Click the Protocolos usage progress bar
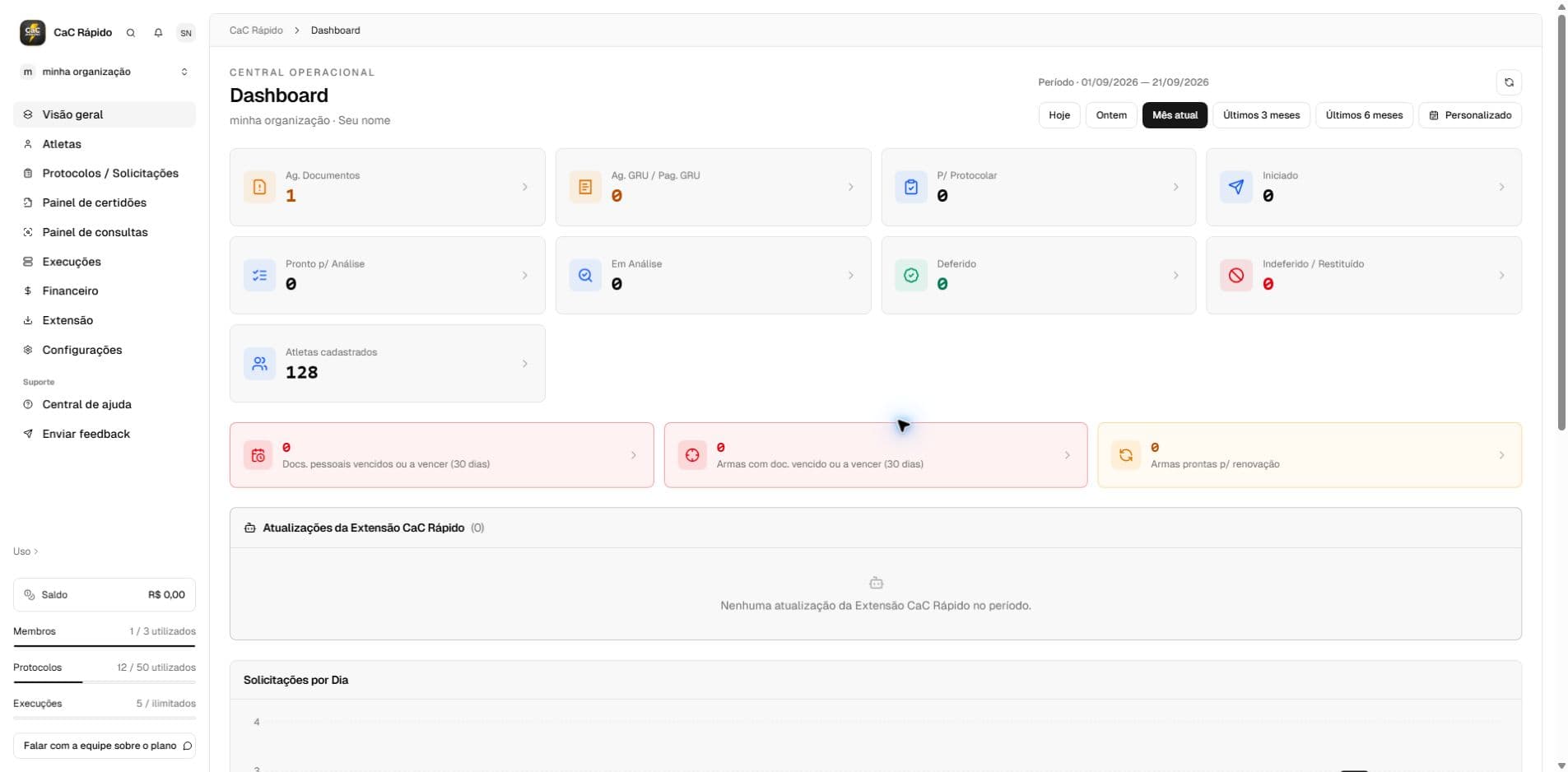 point(105,682)
